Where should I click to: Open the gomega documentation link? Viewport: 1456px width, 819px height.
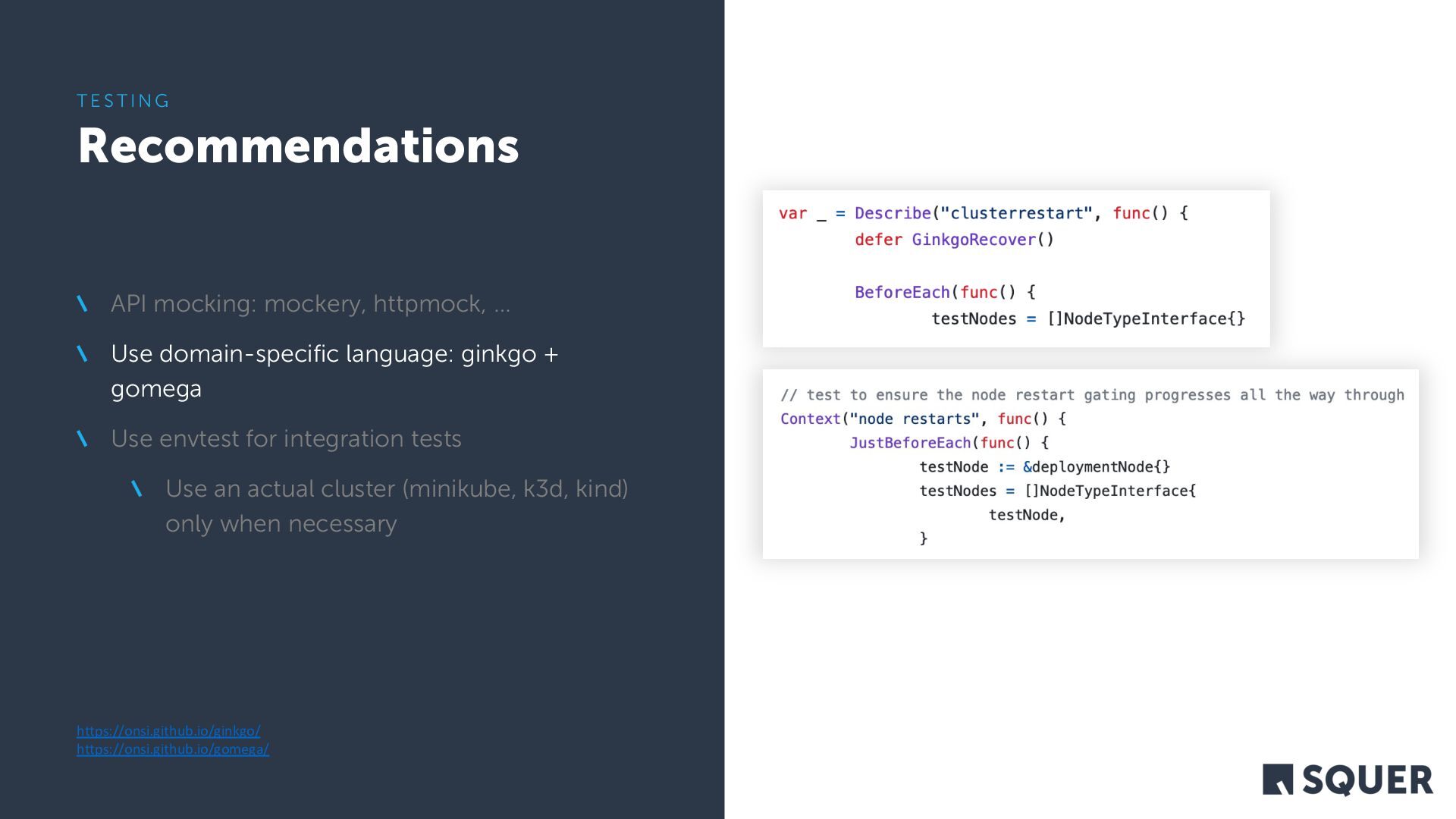173,748
